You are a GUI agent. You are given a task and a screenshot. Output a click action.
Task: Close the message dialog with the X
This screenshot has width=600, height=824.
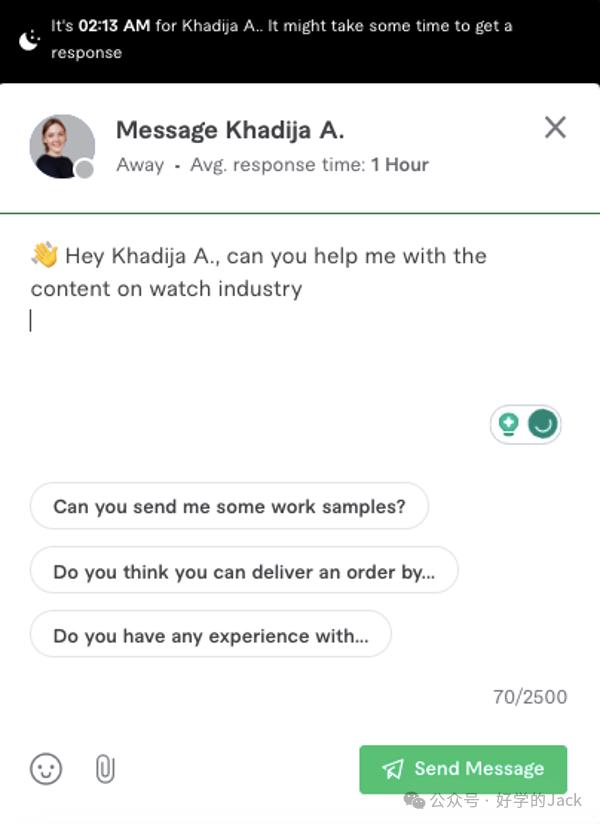tap(555, 127)
